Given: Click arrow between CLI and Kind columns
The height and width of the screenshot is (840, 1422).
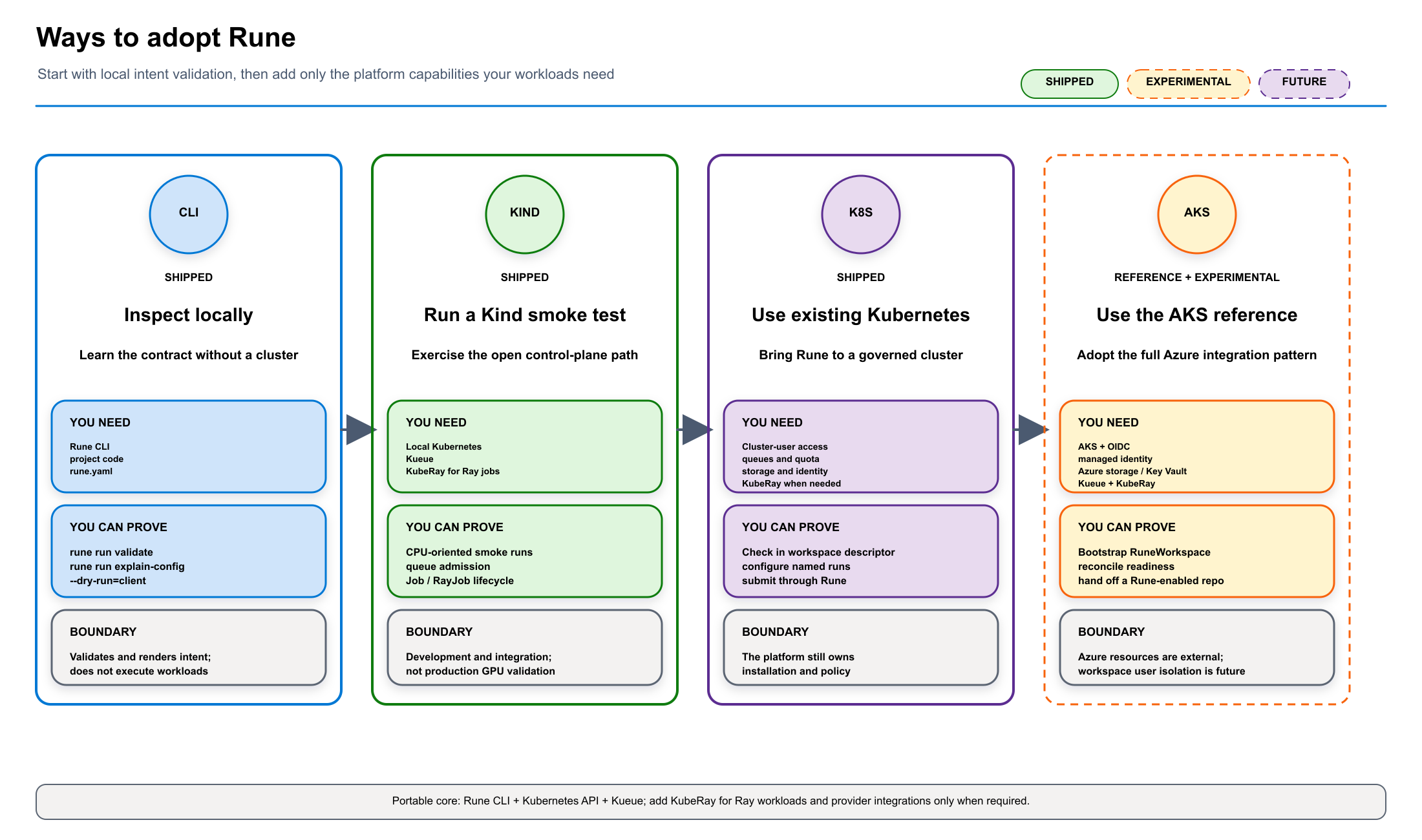Looking at the screenshot, I should [359, 430].
